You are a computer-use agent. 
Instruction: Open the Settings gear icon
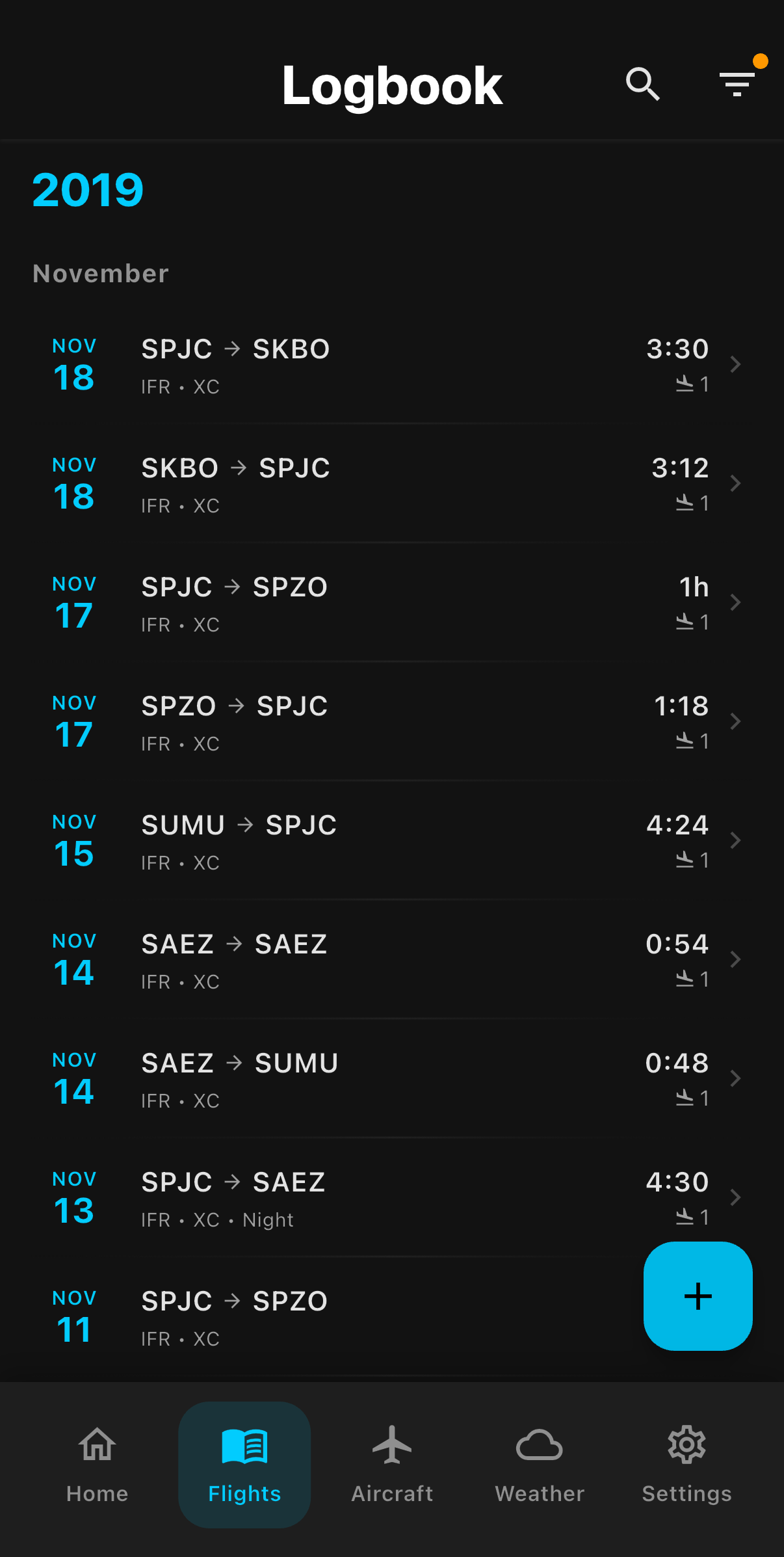pos(686,1445)
